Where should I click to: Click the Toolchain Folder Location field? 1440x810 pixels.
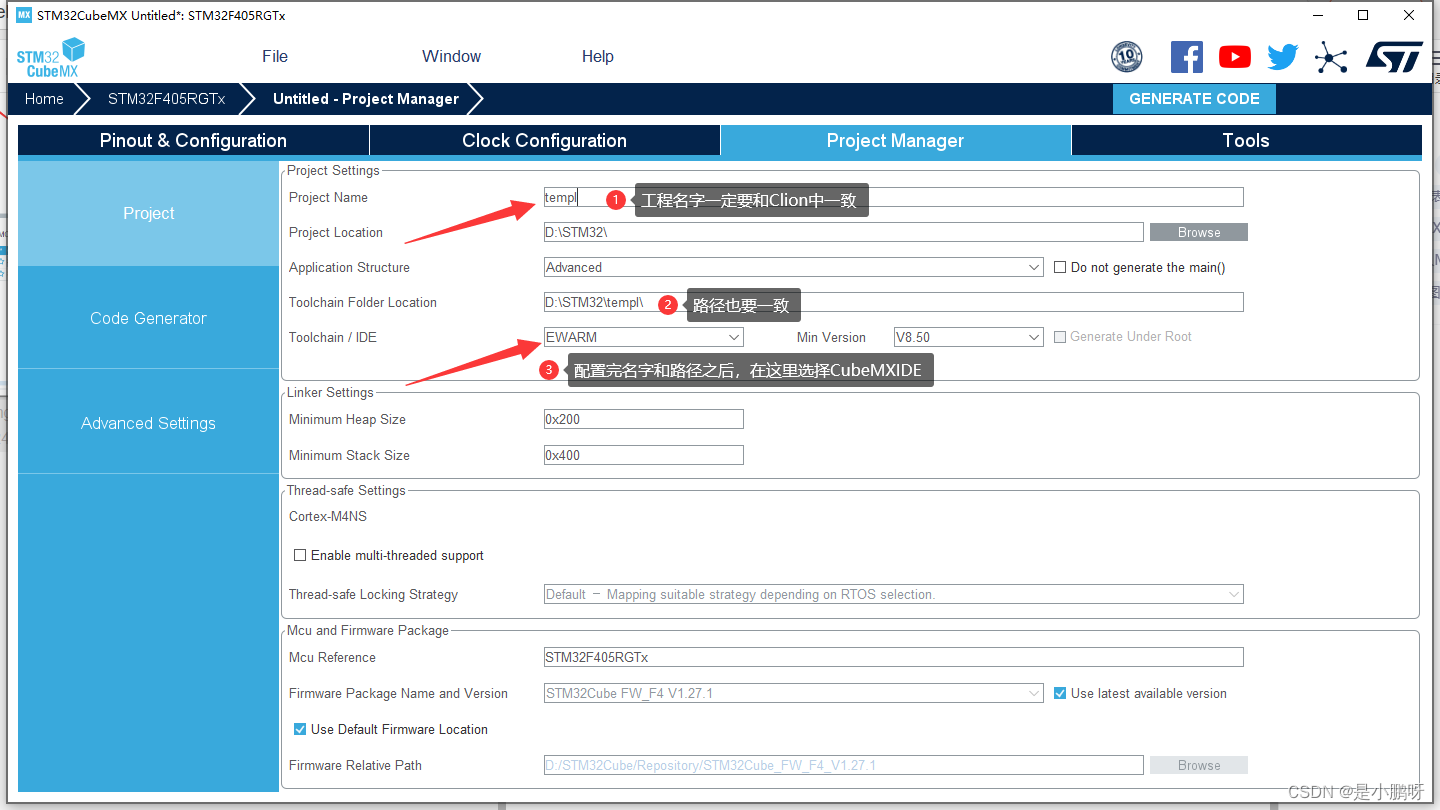coord(893,302)
